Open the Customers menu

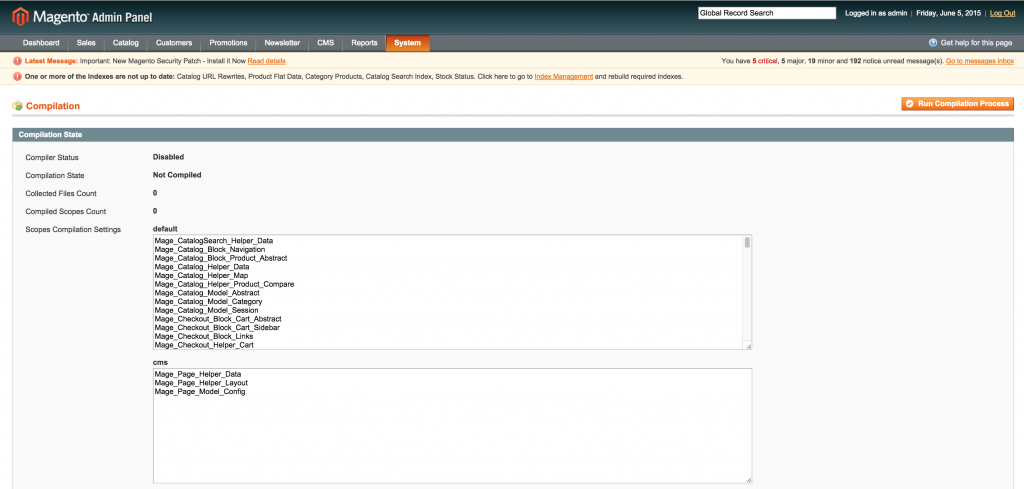[x=174, y=43]
